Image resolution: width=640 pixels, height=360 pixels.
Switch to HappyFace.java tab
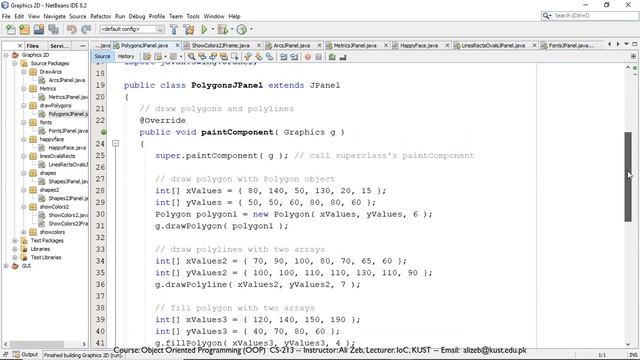pos(419,45)
